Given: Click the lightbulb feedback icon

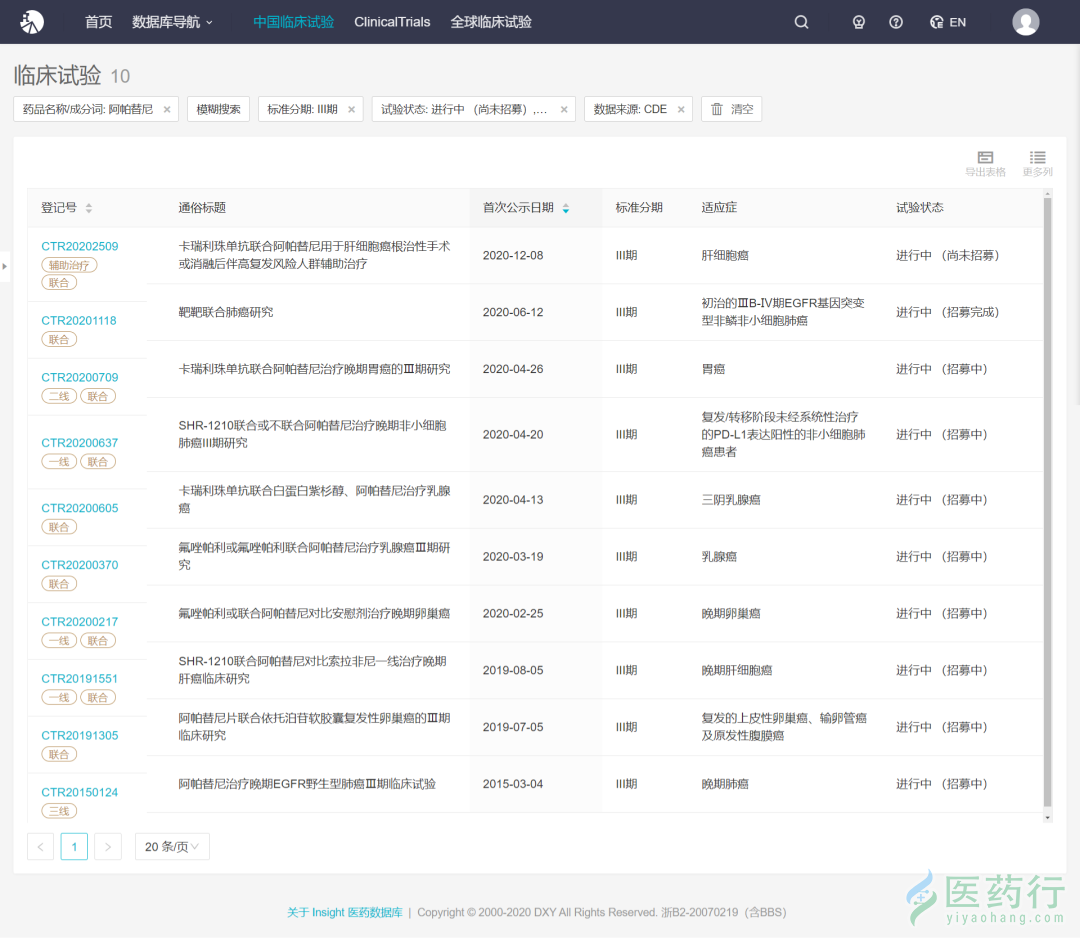Looking at the screenshot, I should (x=858, y=22).
